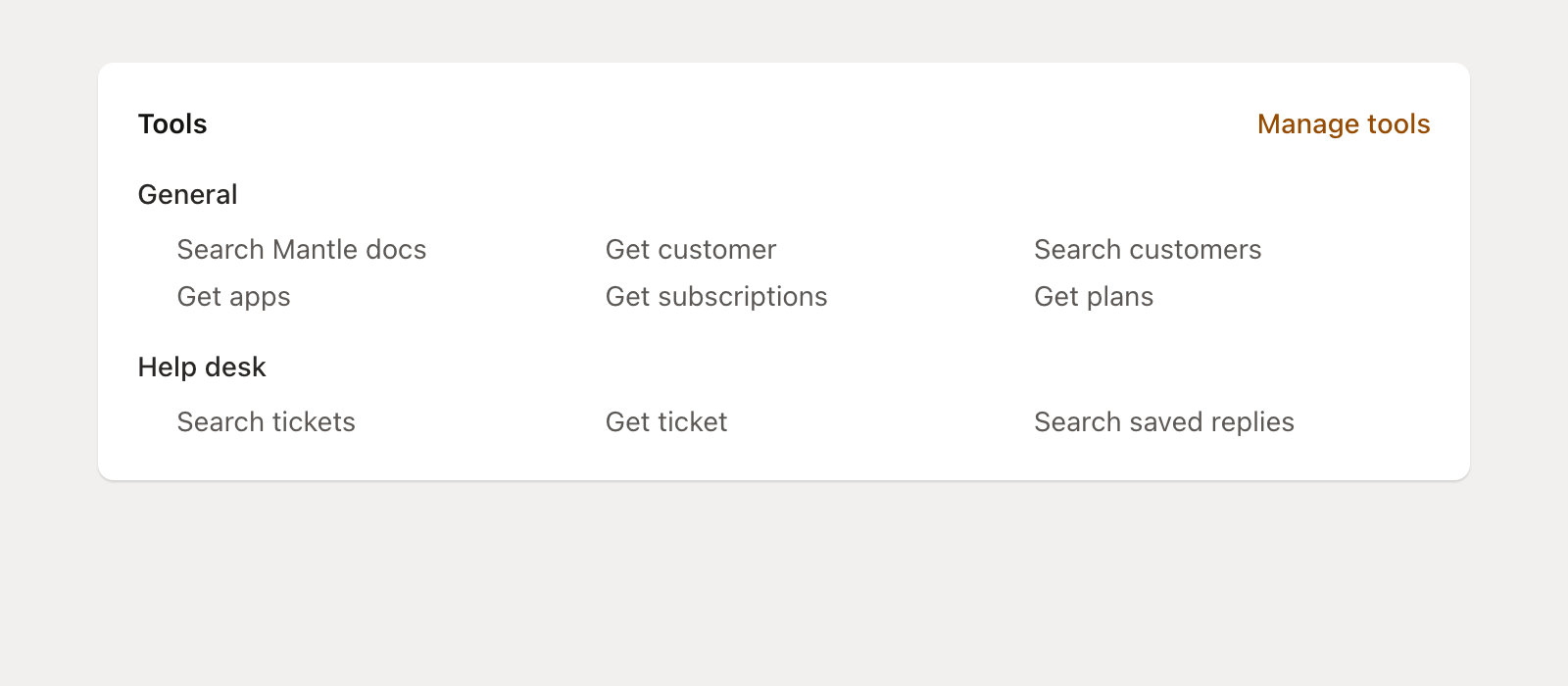Select the Search Mantle docs tool
This screenshot has width=1568, height=686.
(302, 250)
